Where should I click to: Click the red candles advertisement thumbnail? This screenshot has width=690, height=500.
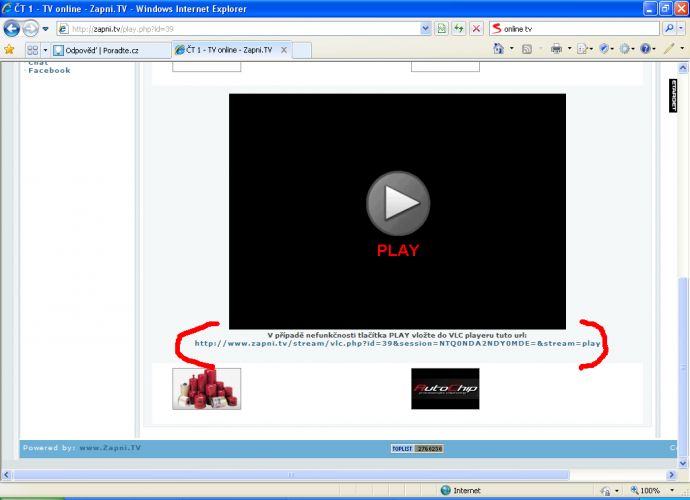(206, 389)
